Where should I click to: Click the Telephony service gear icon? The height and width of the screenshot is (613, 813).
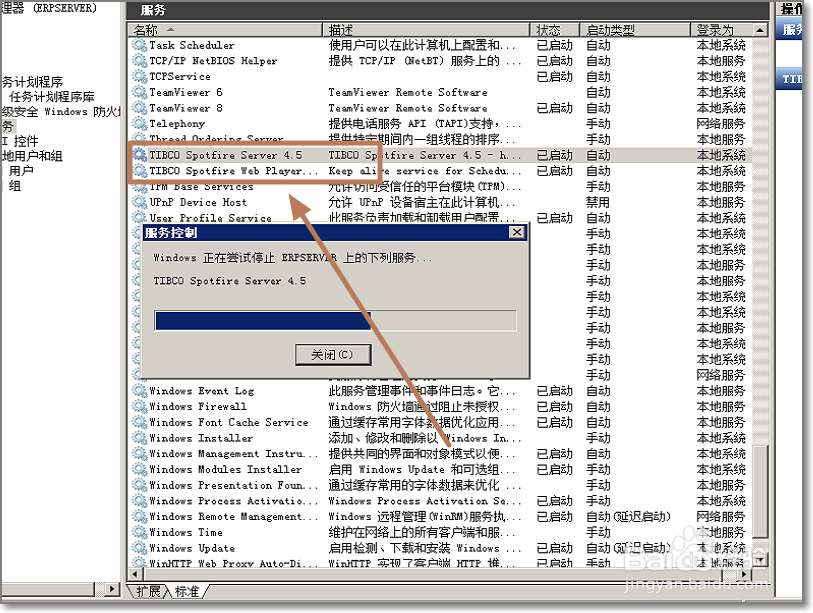pyautogui.click(x=139, y=123)
